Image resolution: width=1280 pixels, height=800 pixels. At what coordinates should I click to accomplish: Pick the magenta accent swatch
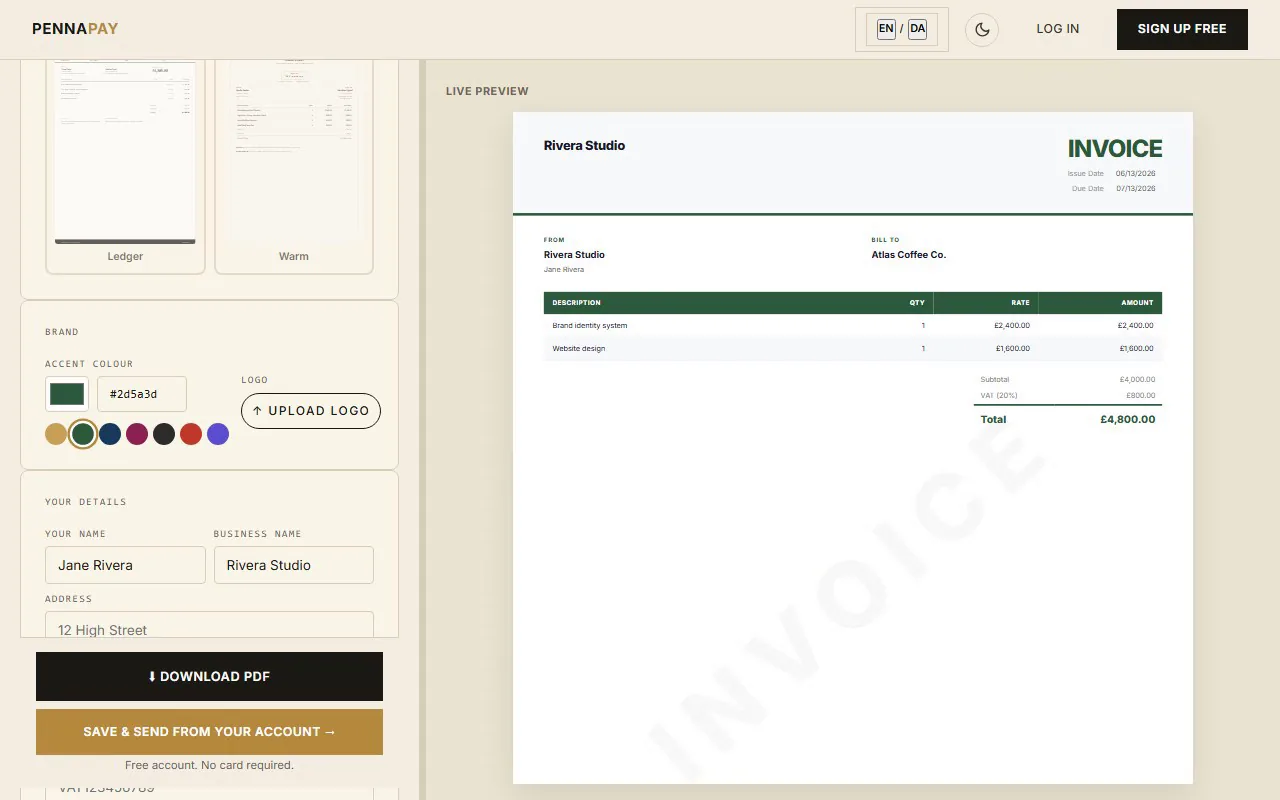tap(137, 434)
